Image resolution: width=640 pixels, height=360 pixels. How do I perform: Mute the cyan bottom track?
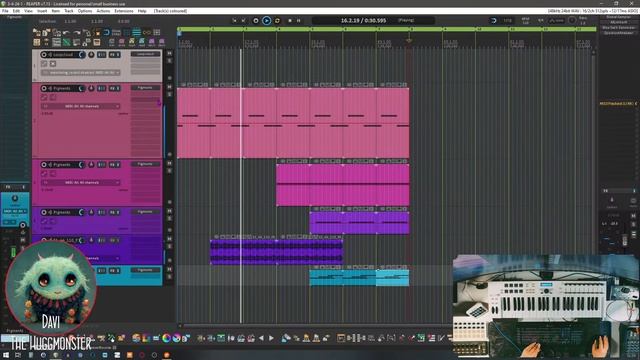coord(169,269)
